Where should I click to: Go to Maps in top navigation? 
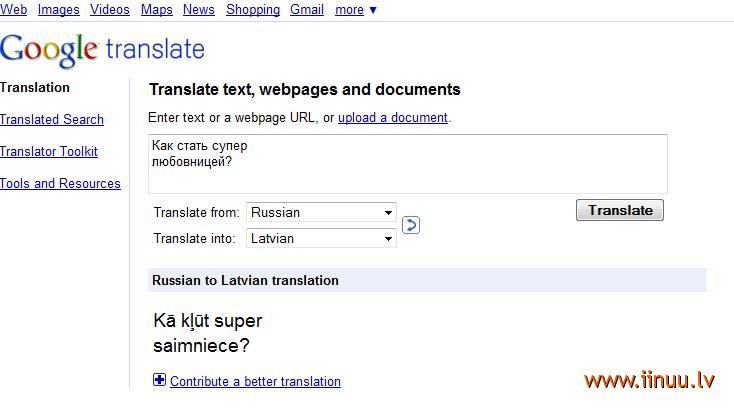156,9
